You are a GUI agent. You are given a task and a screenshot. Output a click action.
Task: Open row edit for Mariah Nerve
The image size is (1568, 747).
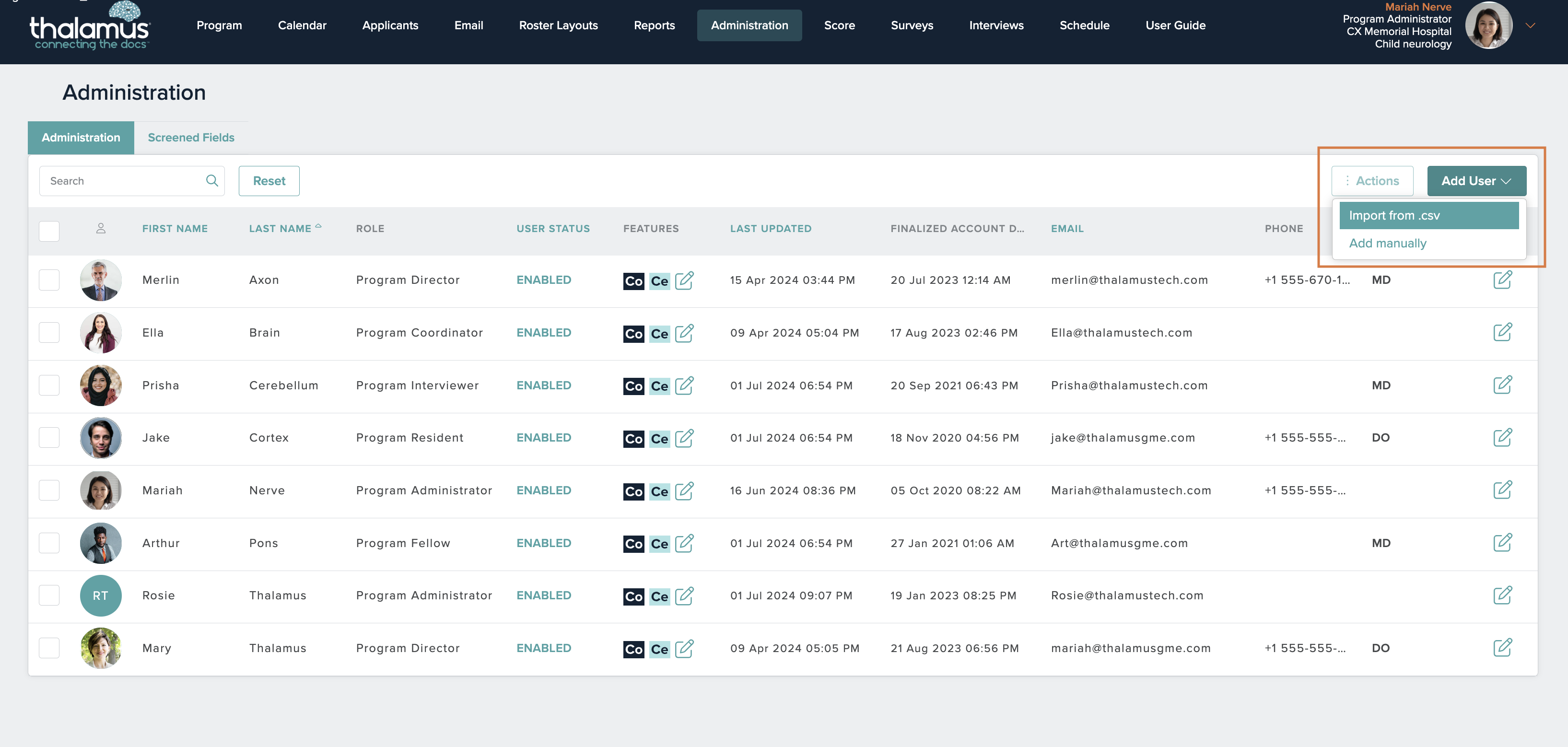(x=1502, y=490)
